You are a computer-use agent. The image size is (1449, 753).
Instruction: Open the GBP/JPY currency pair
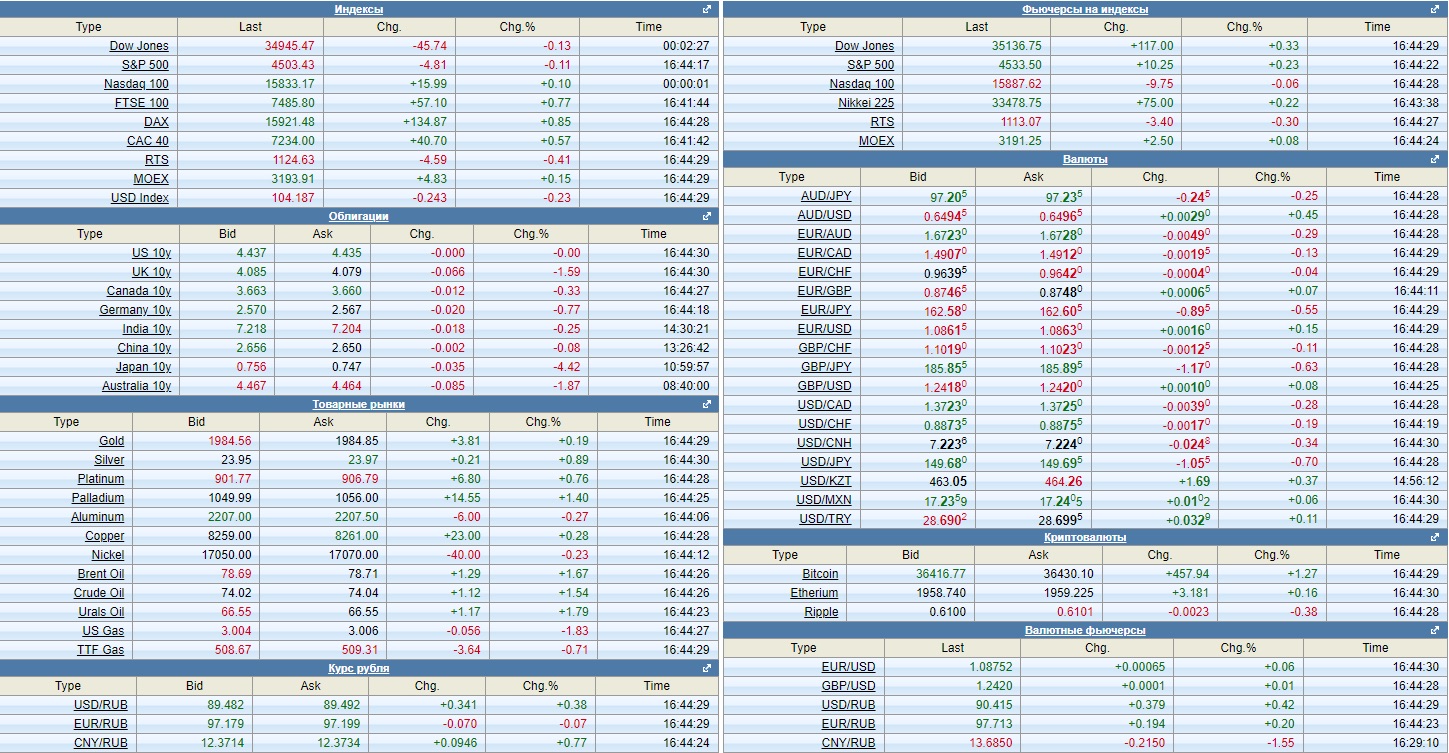[826, 367]
